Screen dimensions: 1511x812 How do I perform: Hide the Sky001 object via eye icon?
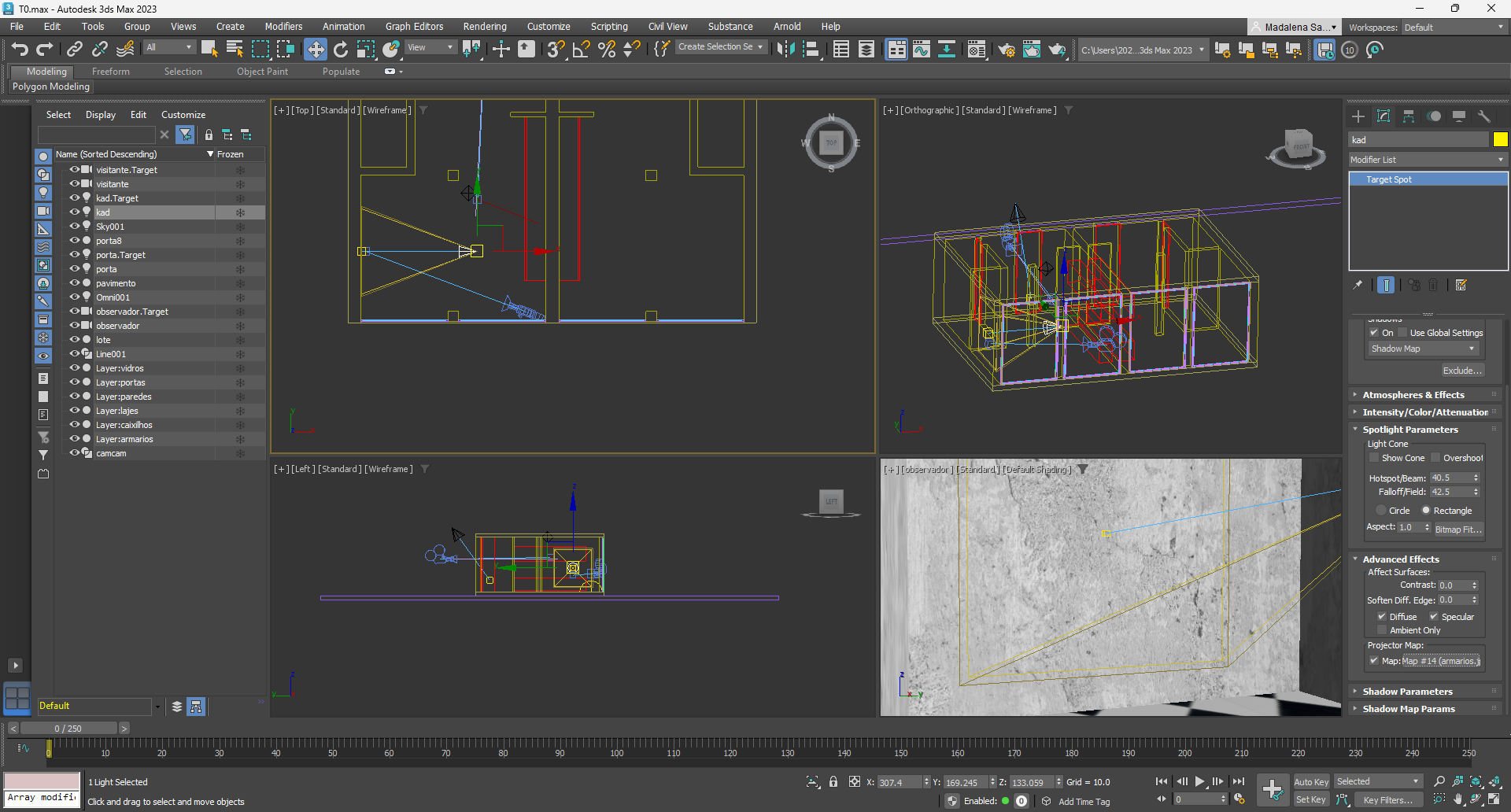tap(74, 226)
